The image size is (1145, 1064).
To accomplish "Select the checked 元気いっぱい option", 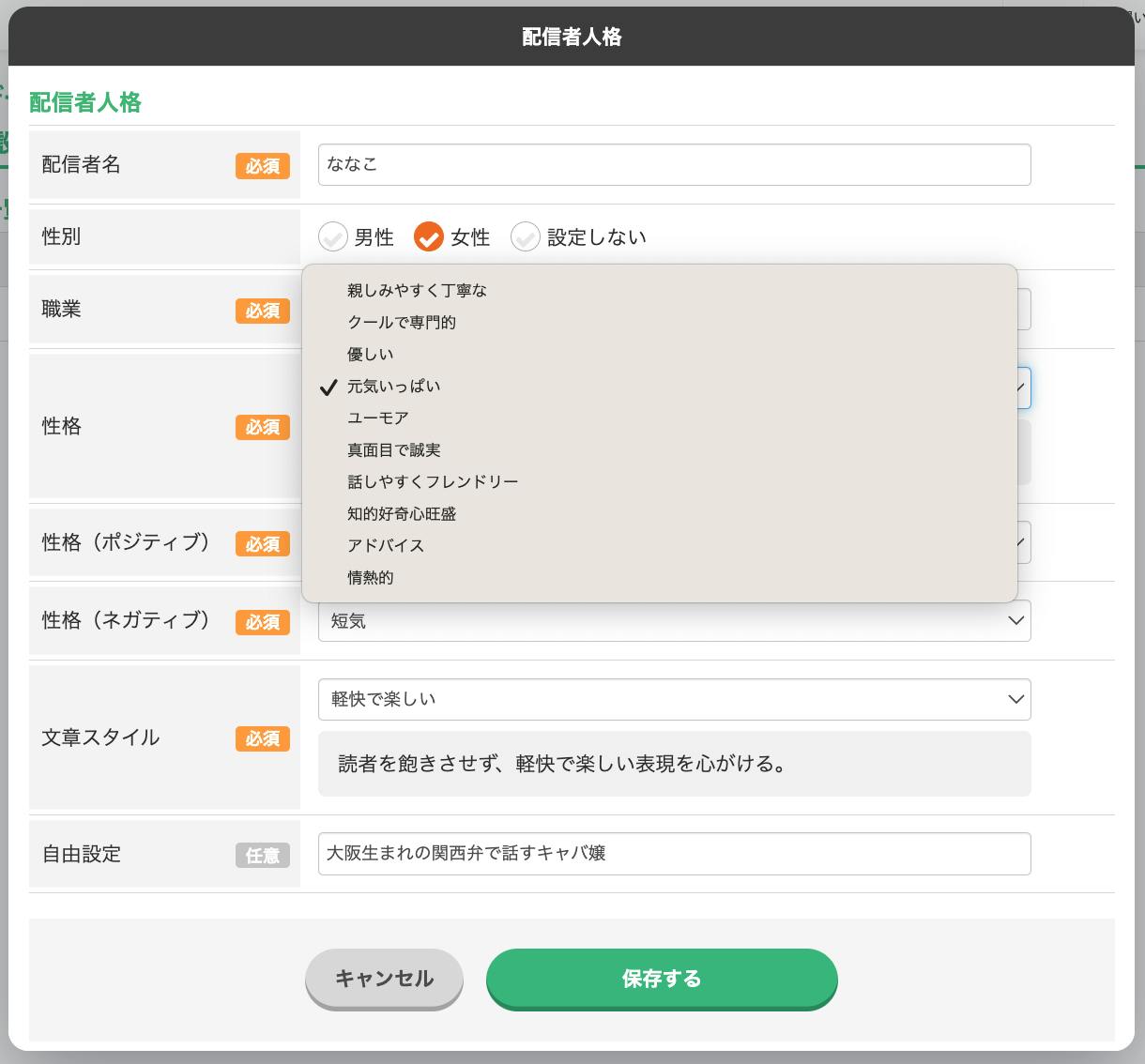I will [393, 387].
